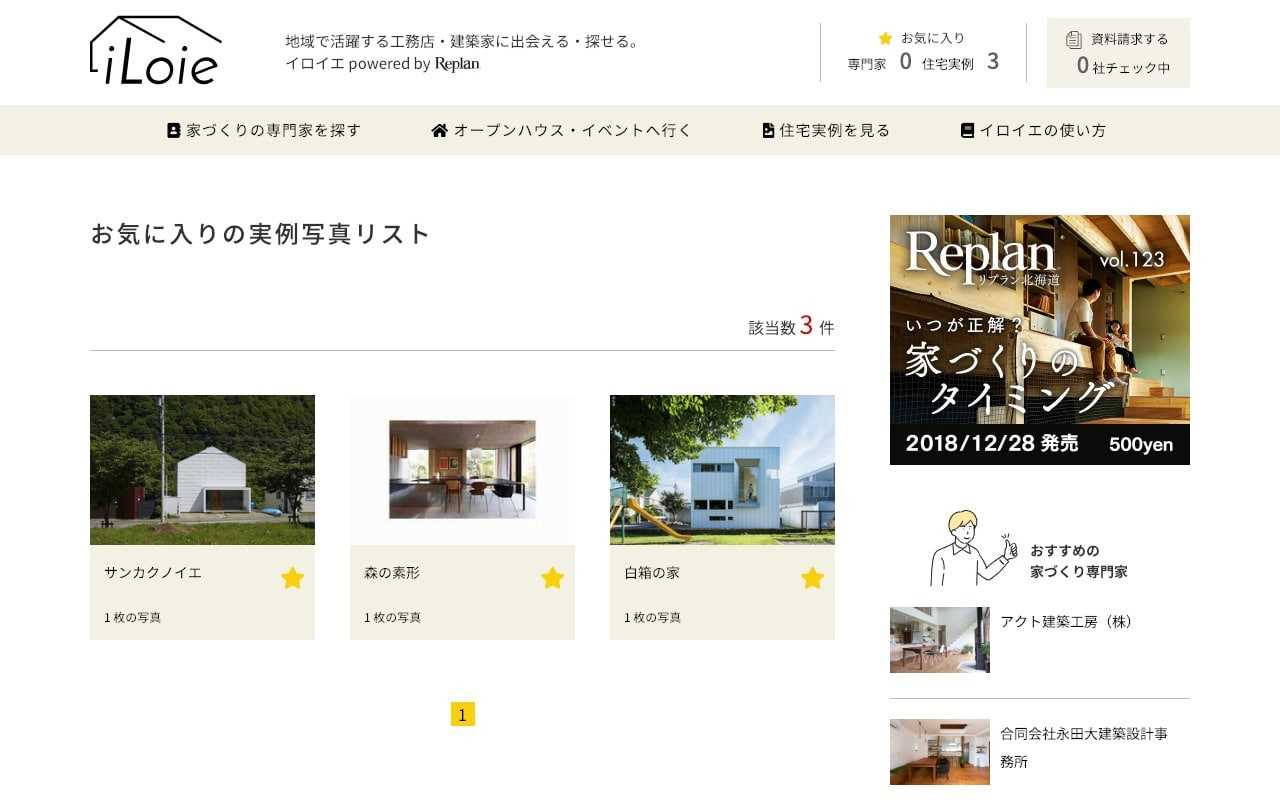The image size is (1280, 800).
Task: Click the Replan logo in the header tagline
Action: (x=457, y=64)
